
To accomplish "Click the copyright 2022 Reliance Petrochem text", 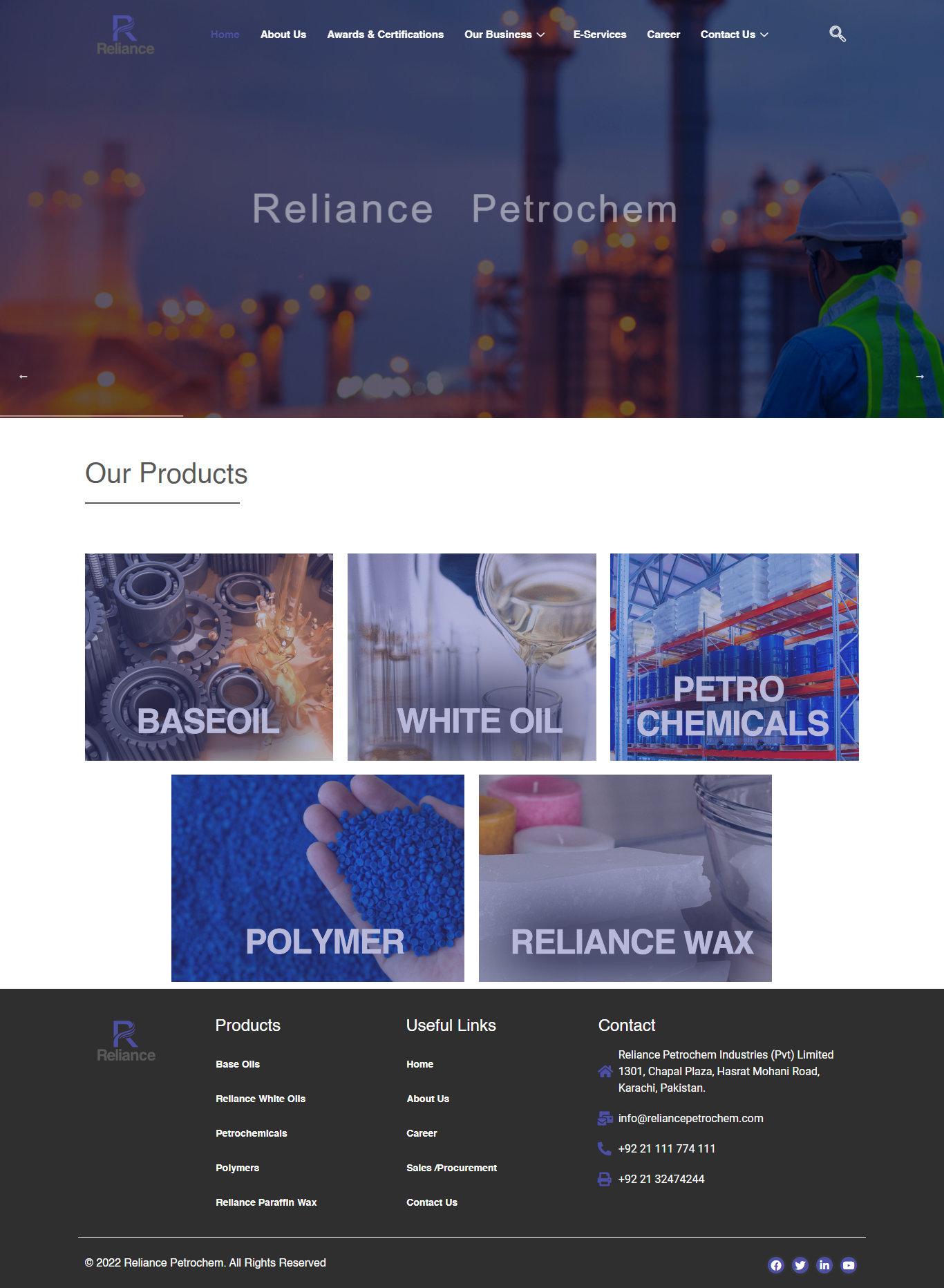I will tap(205, 1262).
